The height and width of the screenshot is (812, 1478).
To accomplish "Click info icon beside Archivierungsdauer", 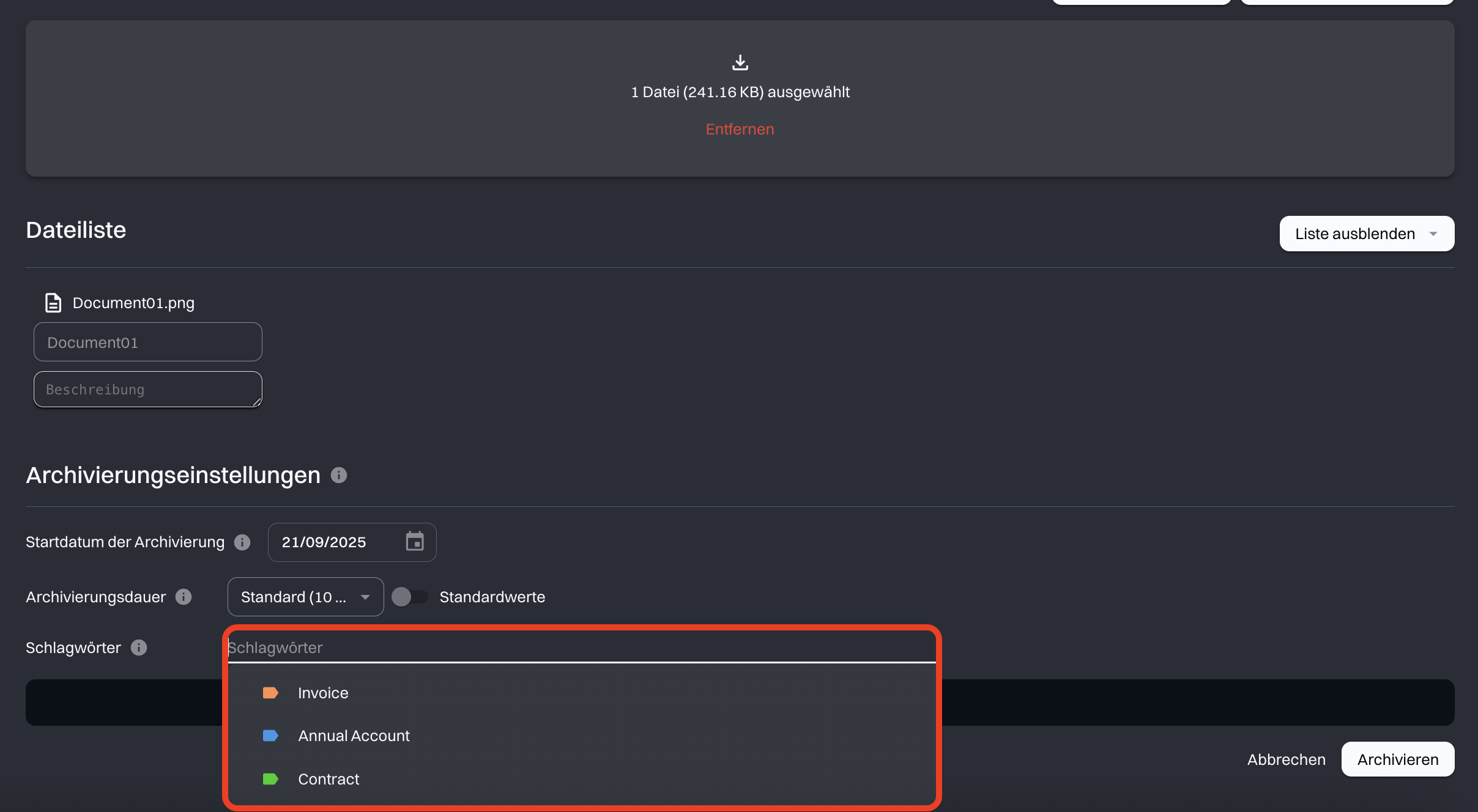I will coord(184,597).
